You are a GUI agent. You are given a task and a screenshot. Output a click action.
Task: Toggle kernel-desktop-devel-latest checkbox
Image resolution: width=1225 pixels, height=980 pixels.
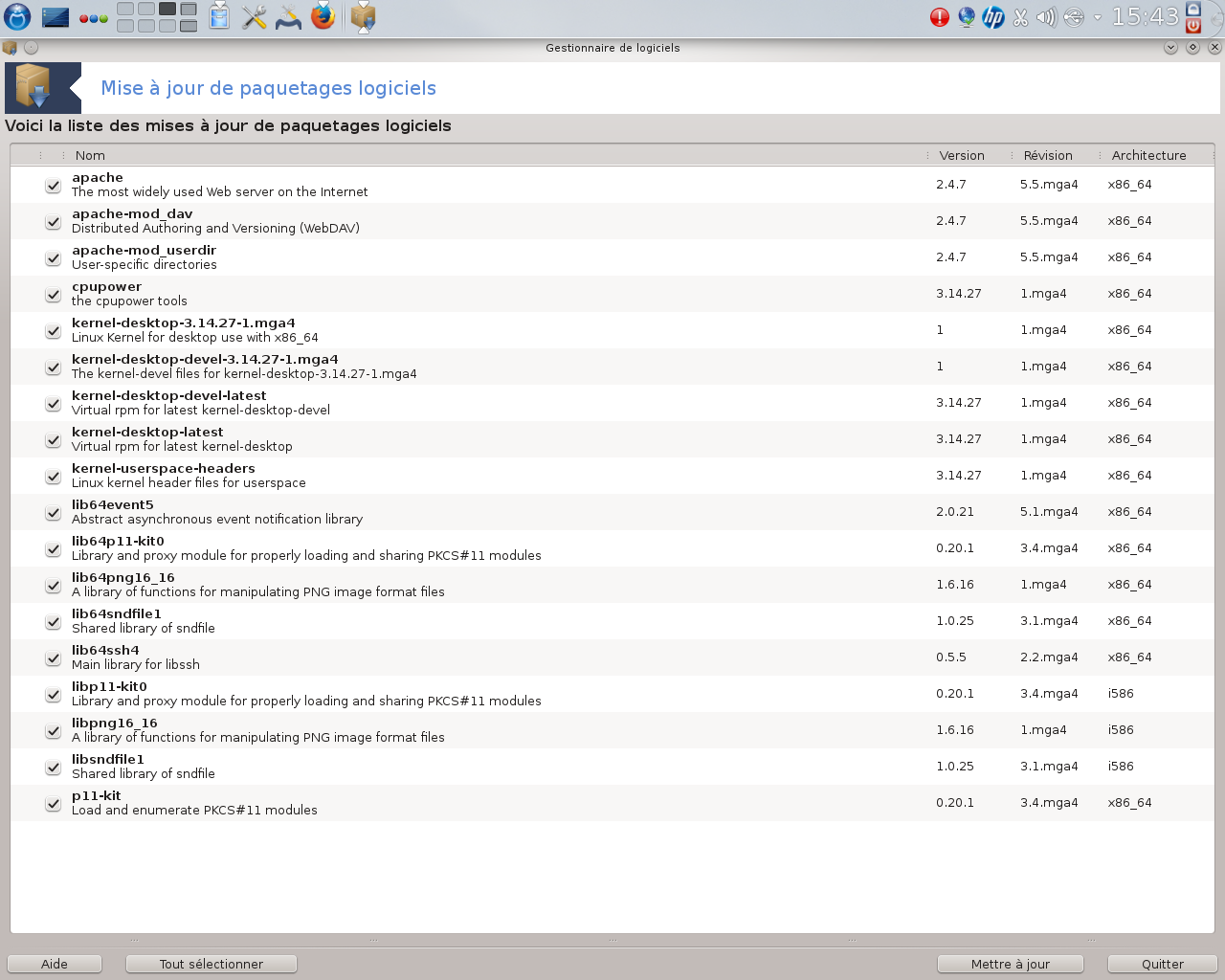[54, 404]
